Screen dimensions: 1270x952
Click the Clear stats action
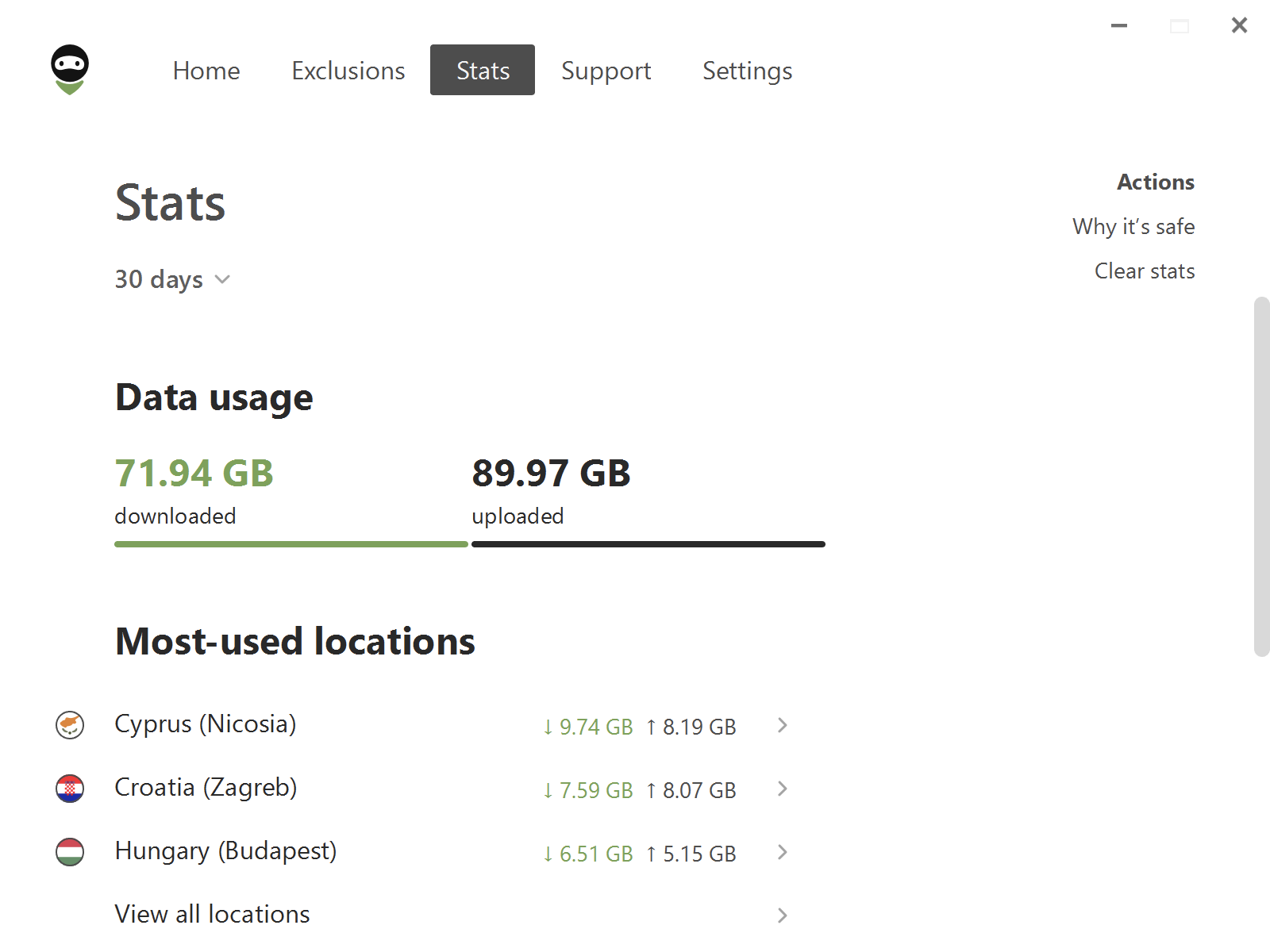click(1144, 271)
